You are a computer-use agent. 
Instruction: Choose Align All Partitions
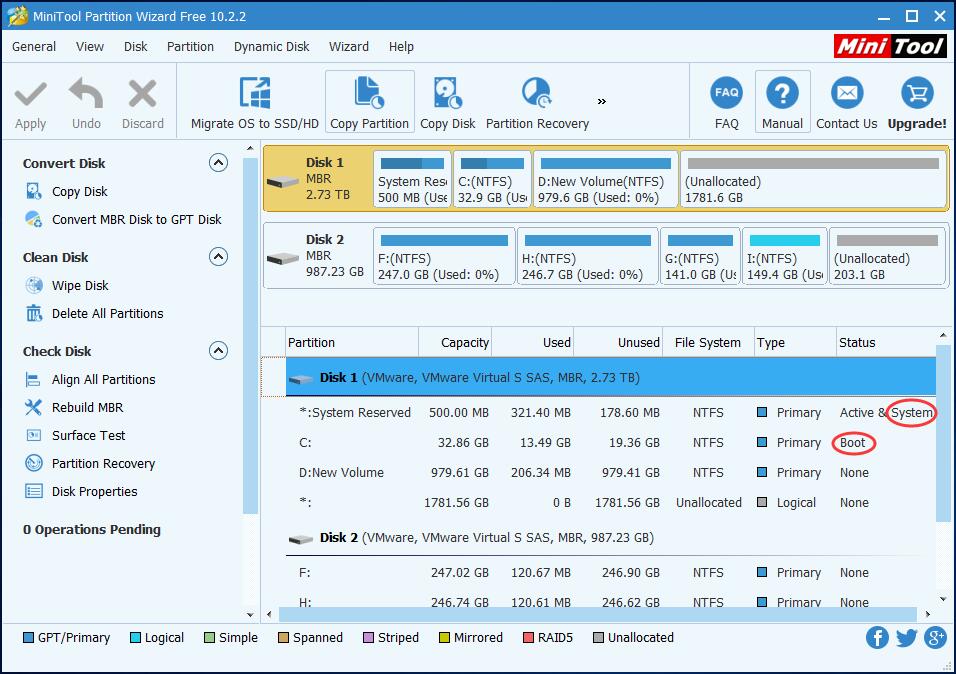(x=103, y=379)
